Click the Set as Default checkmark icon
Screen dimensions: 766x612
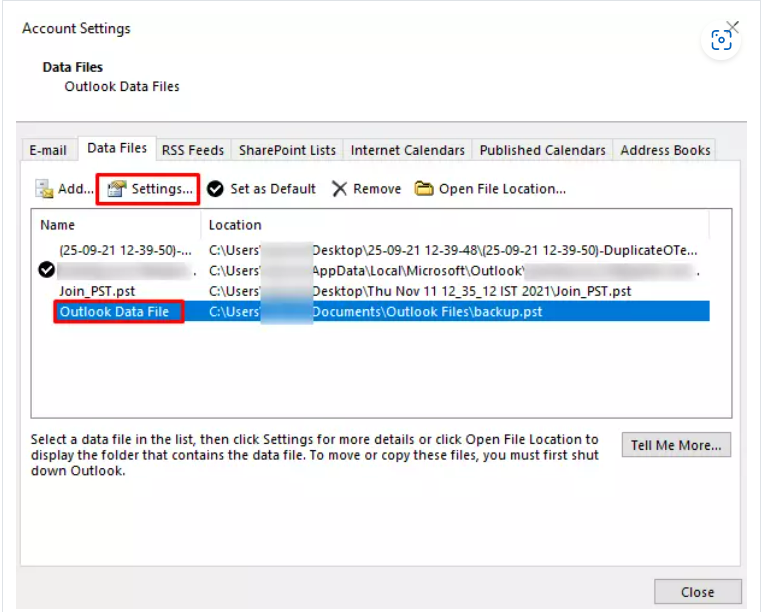click(x=215, y=189)
